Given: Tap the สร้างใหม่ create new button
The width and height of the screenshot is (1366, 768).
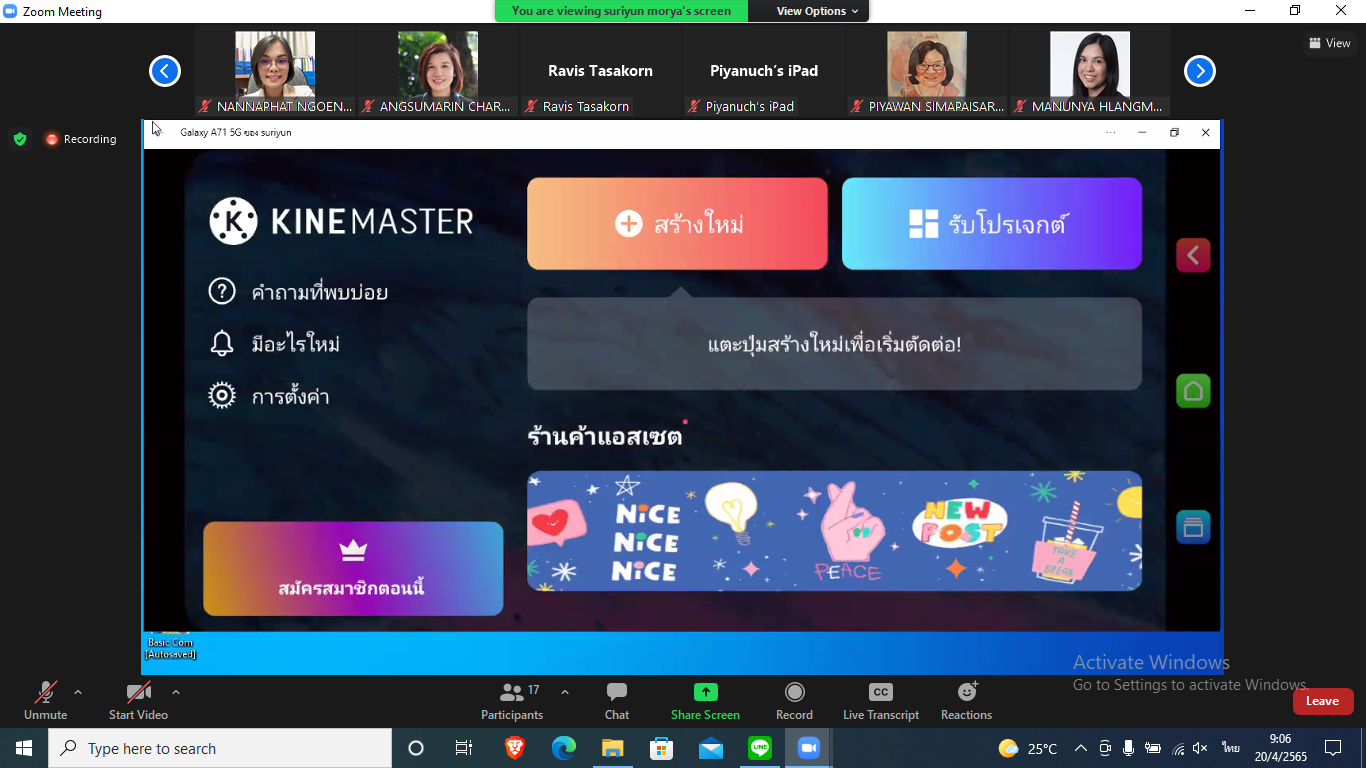Looking at the screenshot, I should (x=677, y=224).
